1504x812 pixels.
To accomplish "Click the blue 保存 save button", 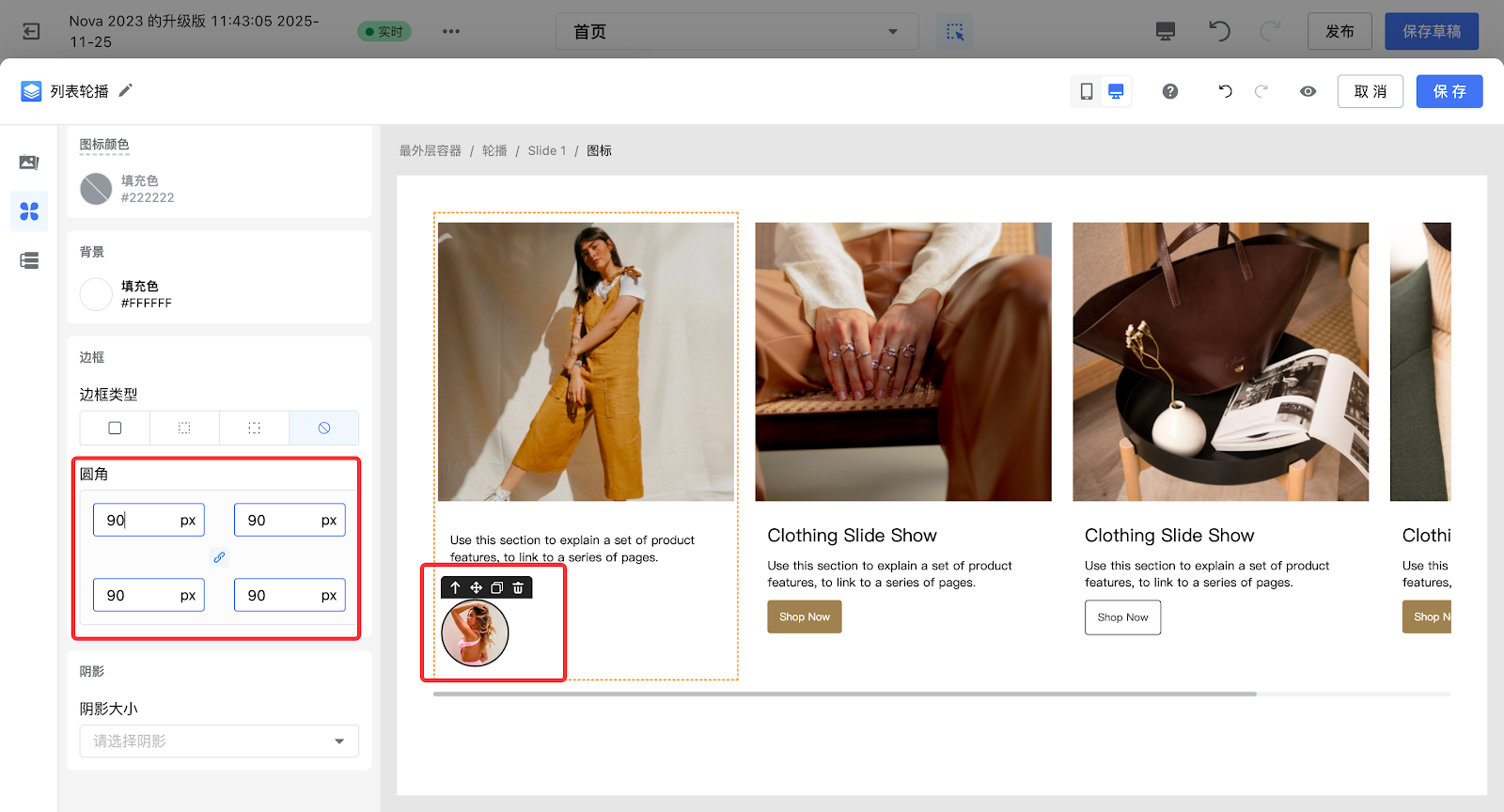I will [1449, 91].
